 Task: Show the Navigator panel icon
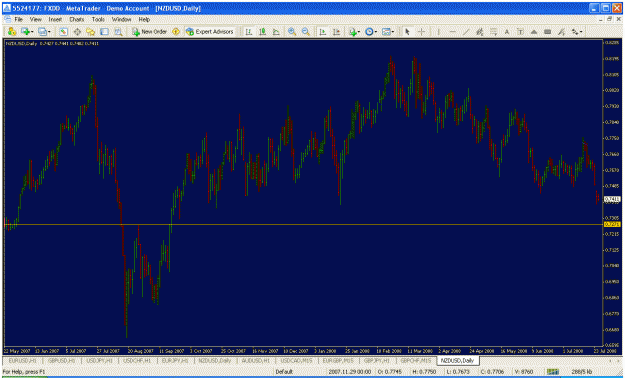pos(91,32)
